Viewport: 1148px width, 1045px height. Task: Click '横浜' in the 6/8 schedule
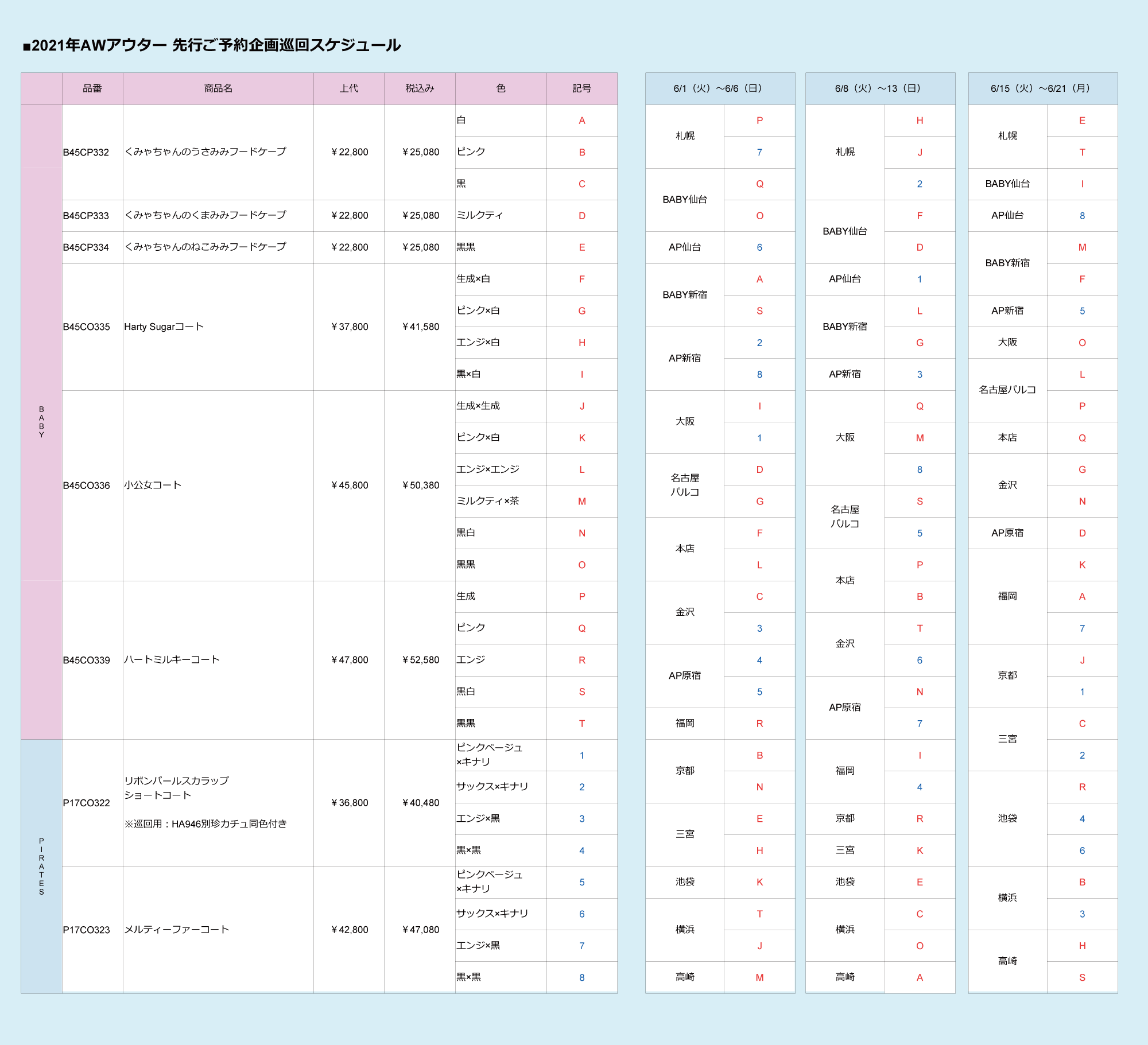point(845,930)
